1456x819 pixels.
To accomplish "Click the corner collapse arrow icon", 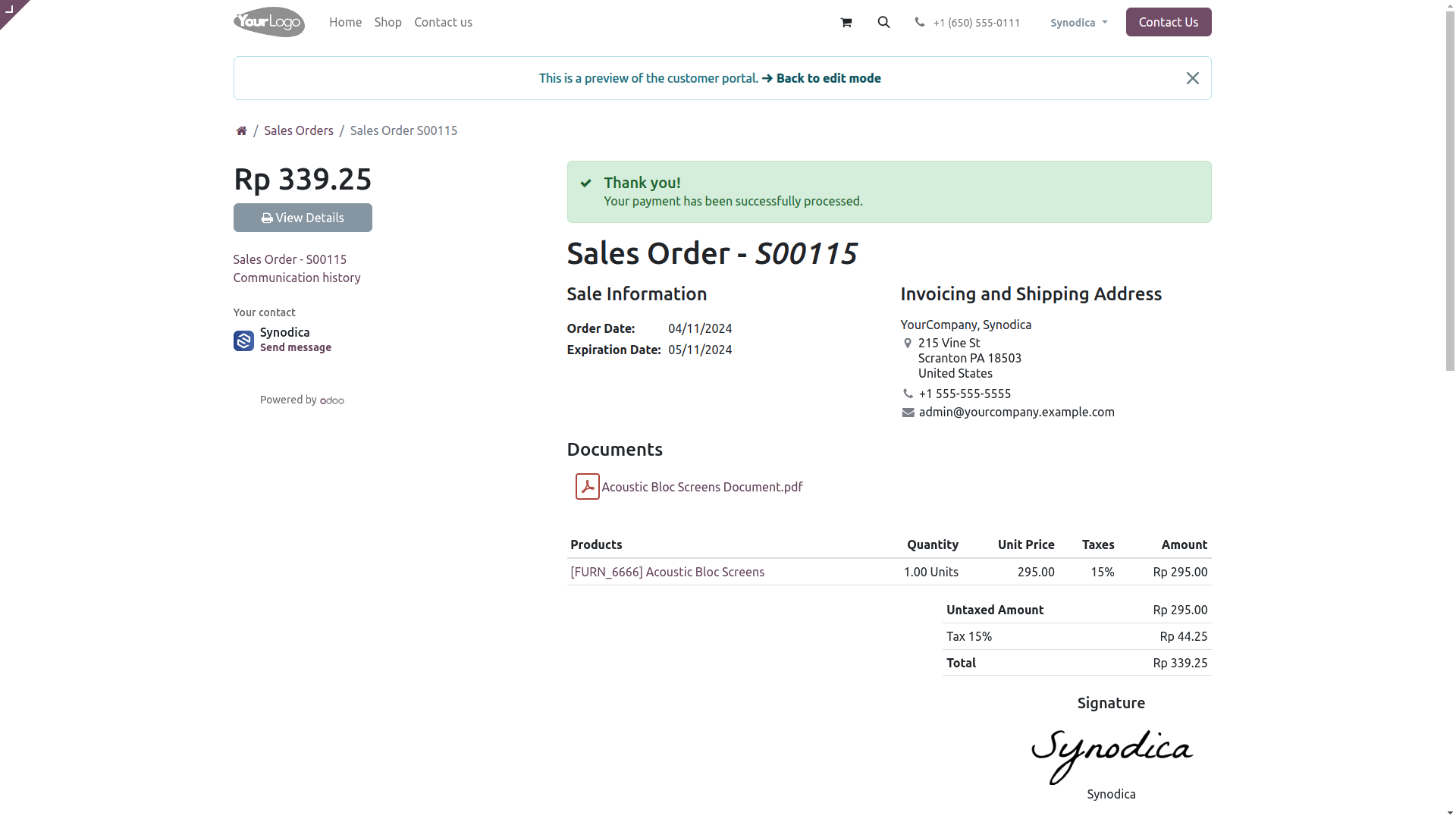I will [9, 9].
